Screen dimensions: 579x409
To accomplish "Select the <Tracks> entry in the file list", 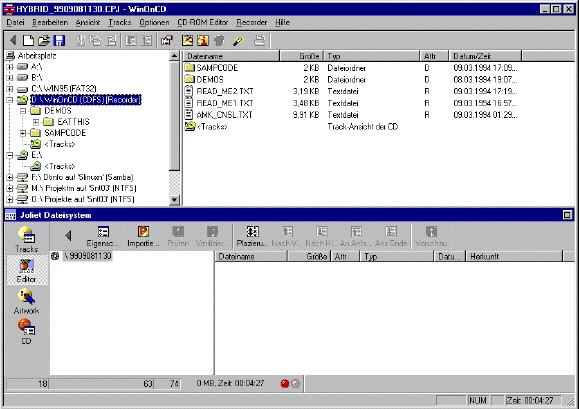I will [x=206, y=127].
